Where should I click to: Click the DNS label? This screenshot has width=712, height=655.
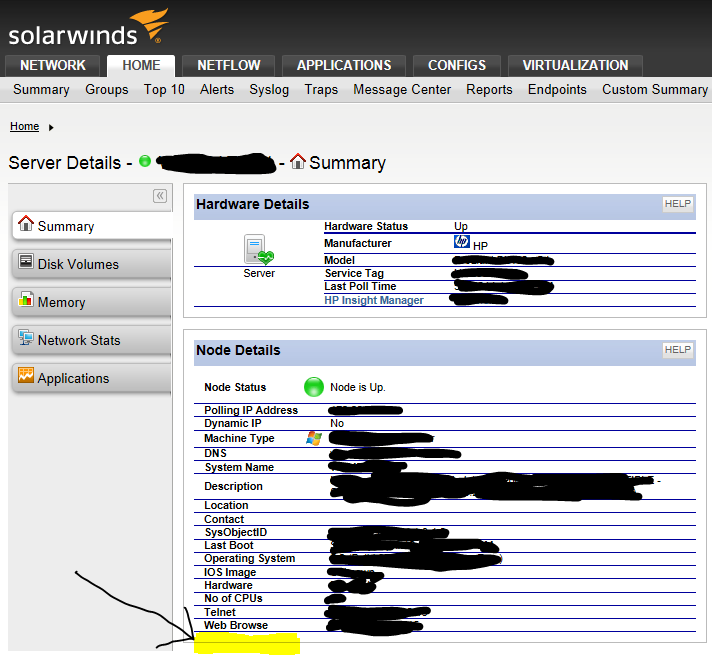pos(215,453)
